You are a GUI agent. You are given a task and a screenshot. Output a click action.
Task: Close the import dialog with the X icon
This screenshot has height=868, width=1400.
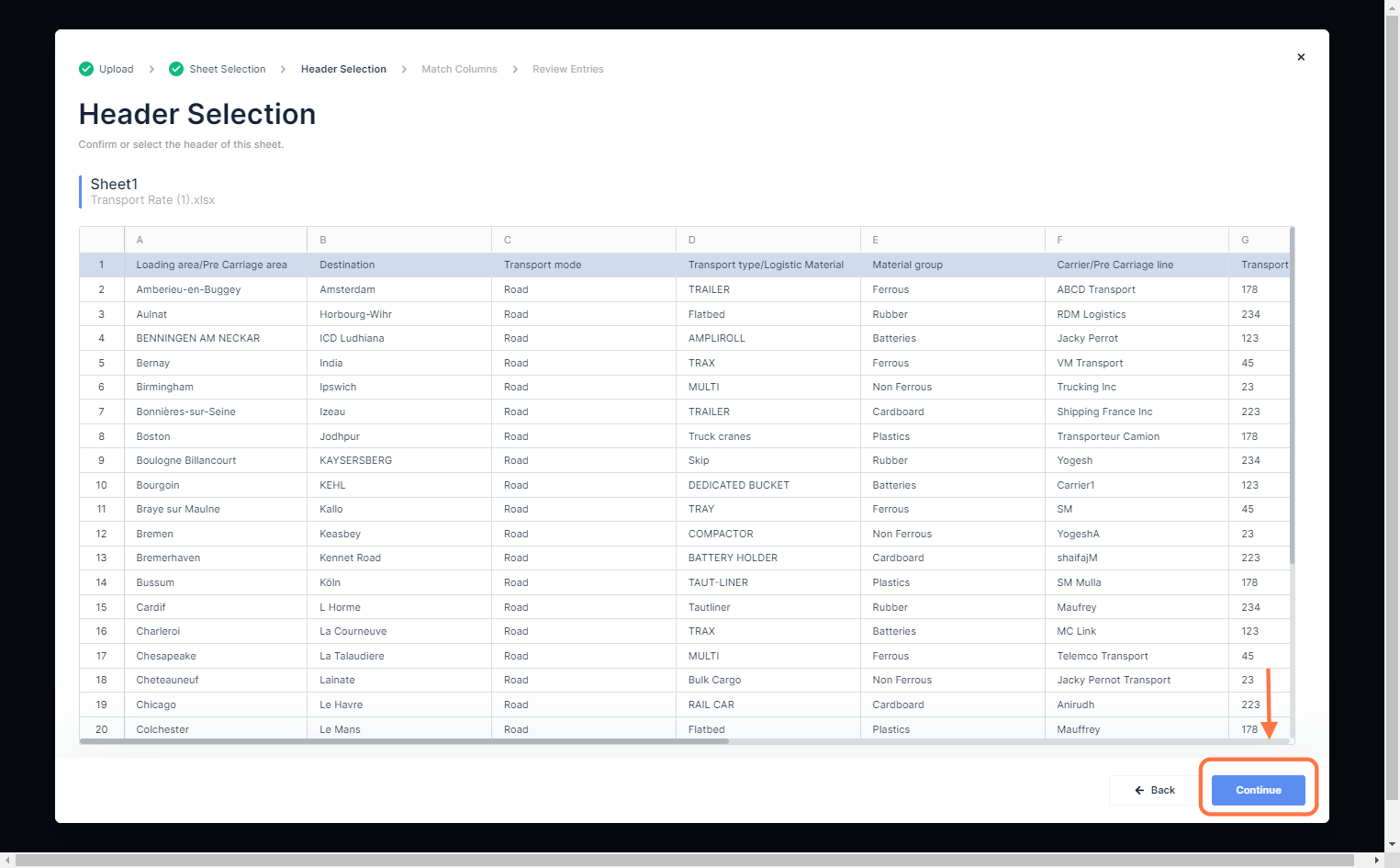(1301, 57)
